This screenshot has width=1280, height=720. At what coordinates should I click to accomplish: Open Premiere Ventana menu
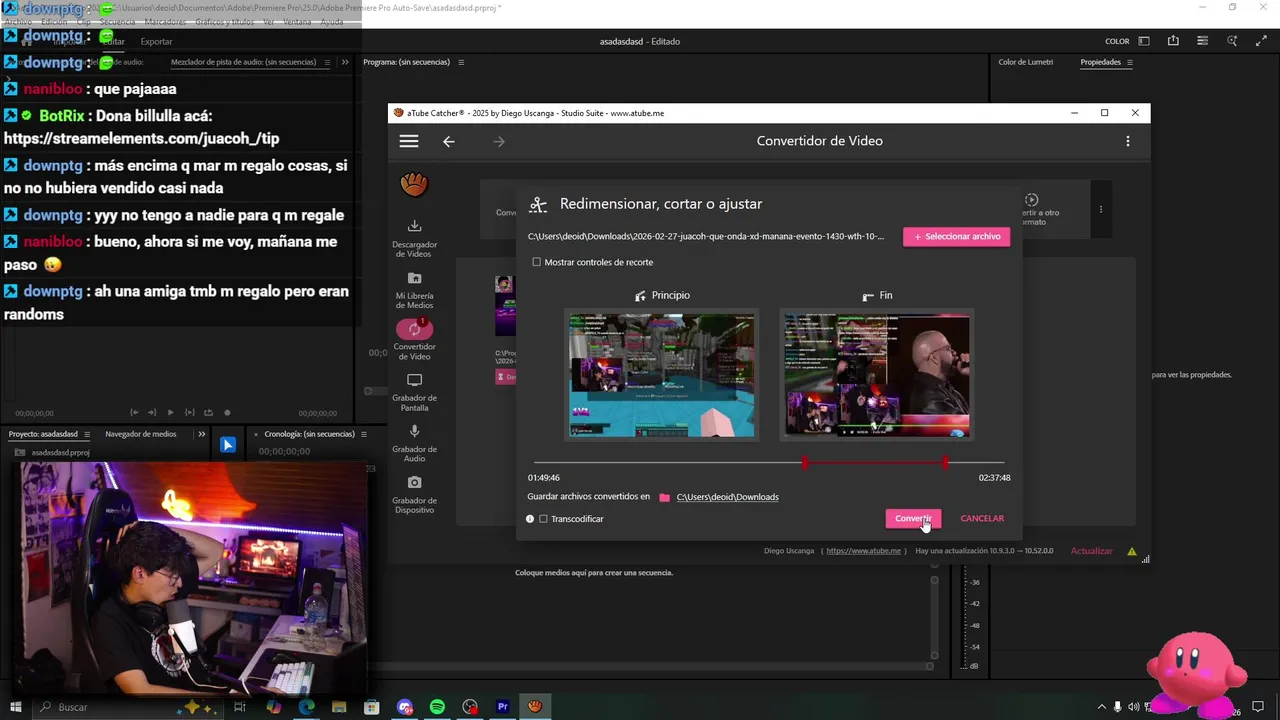pyautogui.click(x=296, y=22)
